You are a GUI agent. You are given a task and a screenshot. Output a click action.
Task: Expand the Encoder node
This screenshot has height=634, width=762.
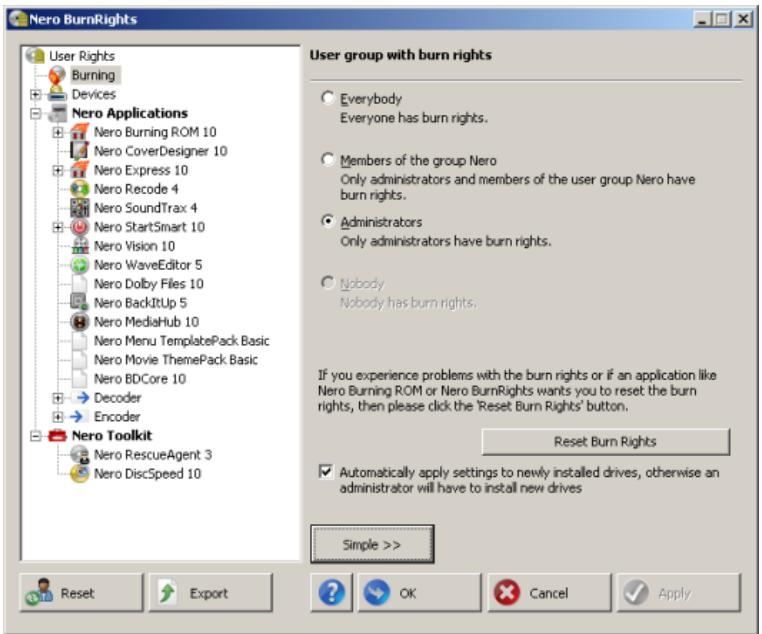tap(58, 417)
